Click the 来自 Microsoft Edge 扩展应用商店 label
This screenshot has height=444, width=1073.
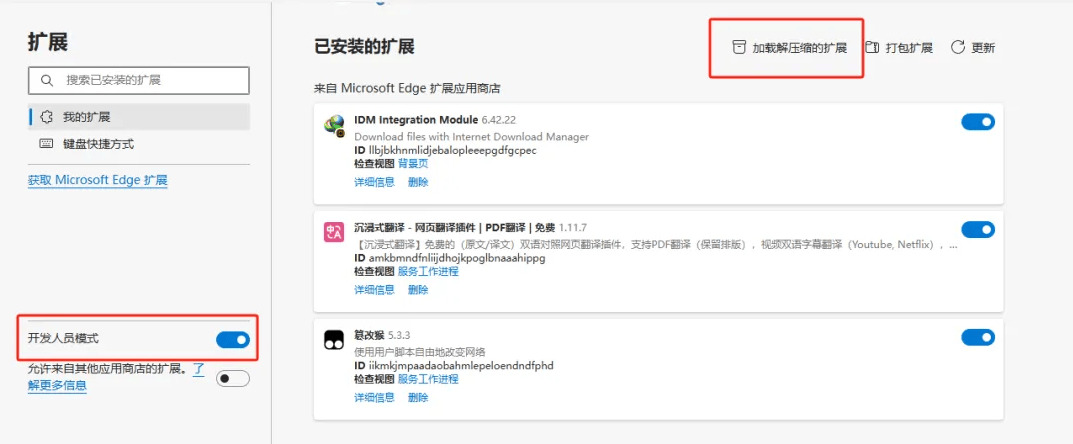click(x=407, y=88)
